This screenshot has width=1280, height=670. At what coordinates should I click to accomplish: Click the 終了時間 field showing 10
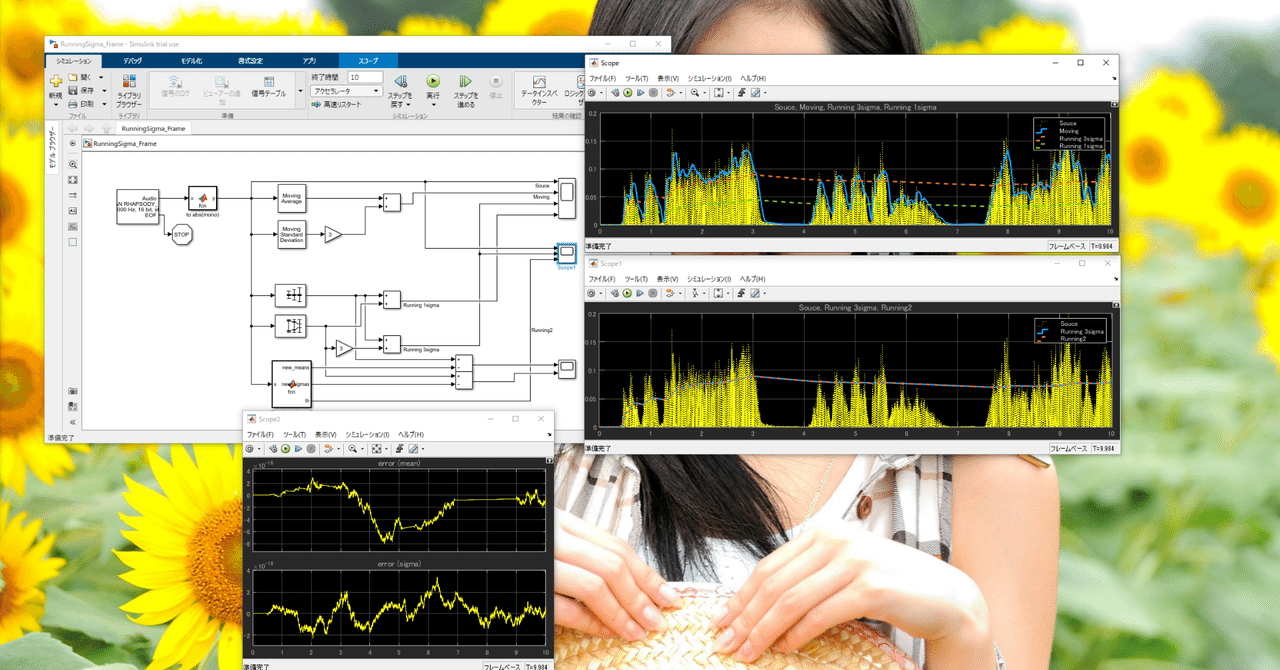(366, 77)
